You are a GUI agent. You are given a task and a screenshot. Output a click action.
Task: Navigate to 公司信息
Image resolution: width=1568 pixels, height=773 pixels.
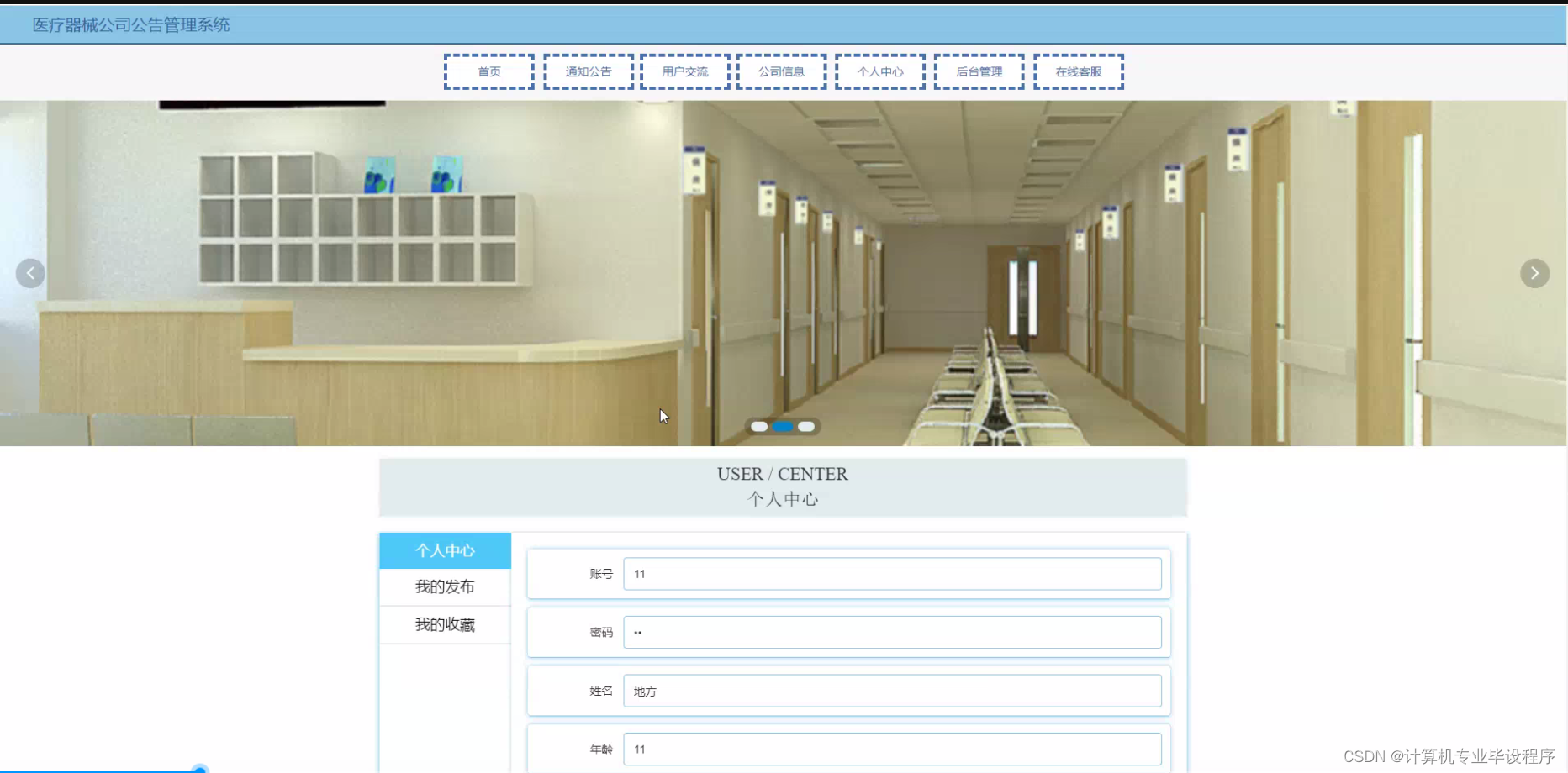782,71
